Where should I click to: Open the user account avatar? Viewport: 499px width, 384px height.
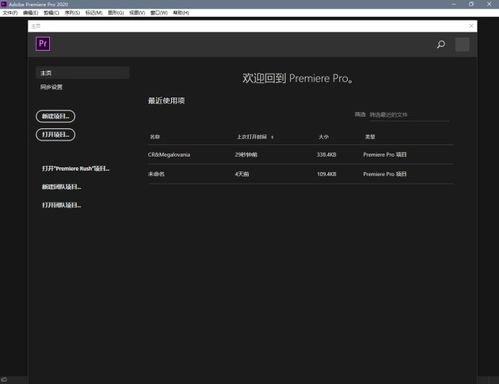[462, 44]
